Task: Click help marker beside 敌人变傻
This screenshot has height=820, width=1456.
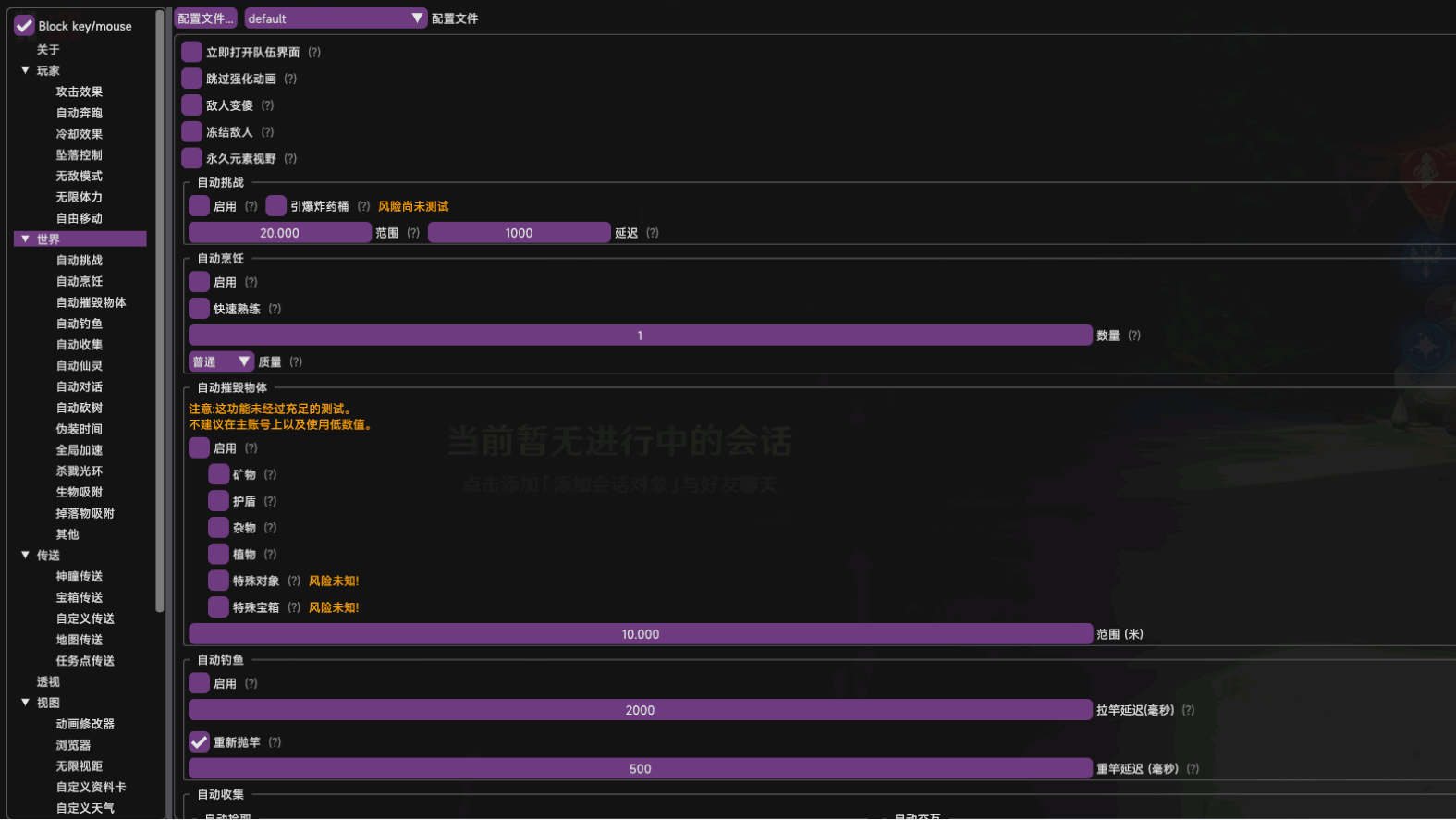Action: pyautogui.click(x=267, y=105)
